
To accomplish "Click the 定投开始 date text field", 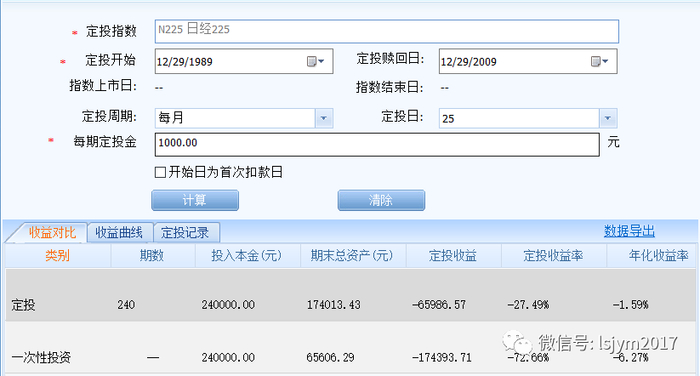I will click(x=230, y=61).
